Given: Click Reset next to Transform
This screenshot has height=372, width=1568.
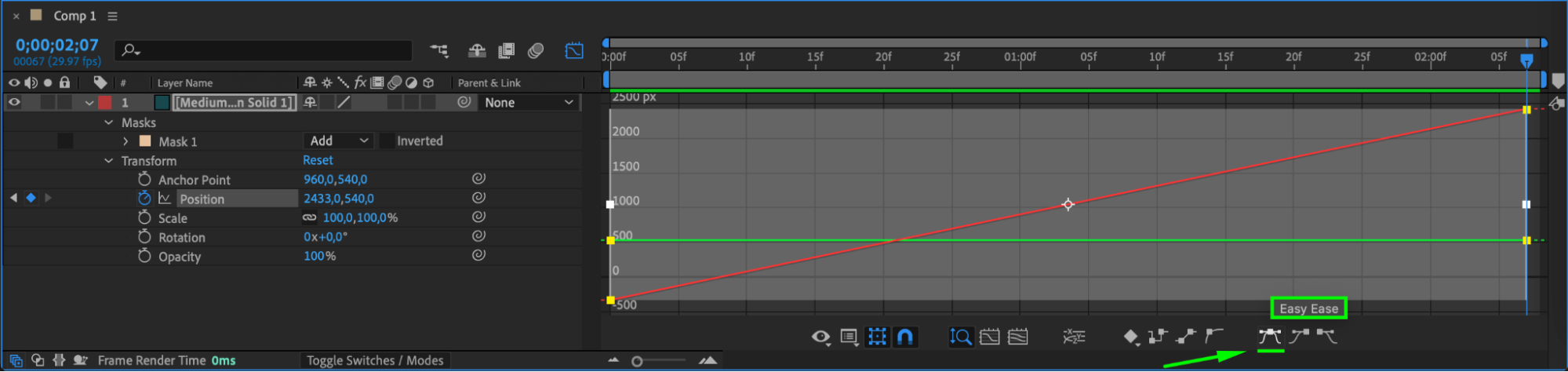Looking at the screenshot, I should 318,160.
